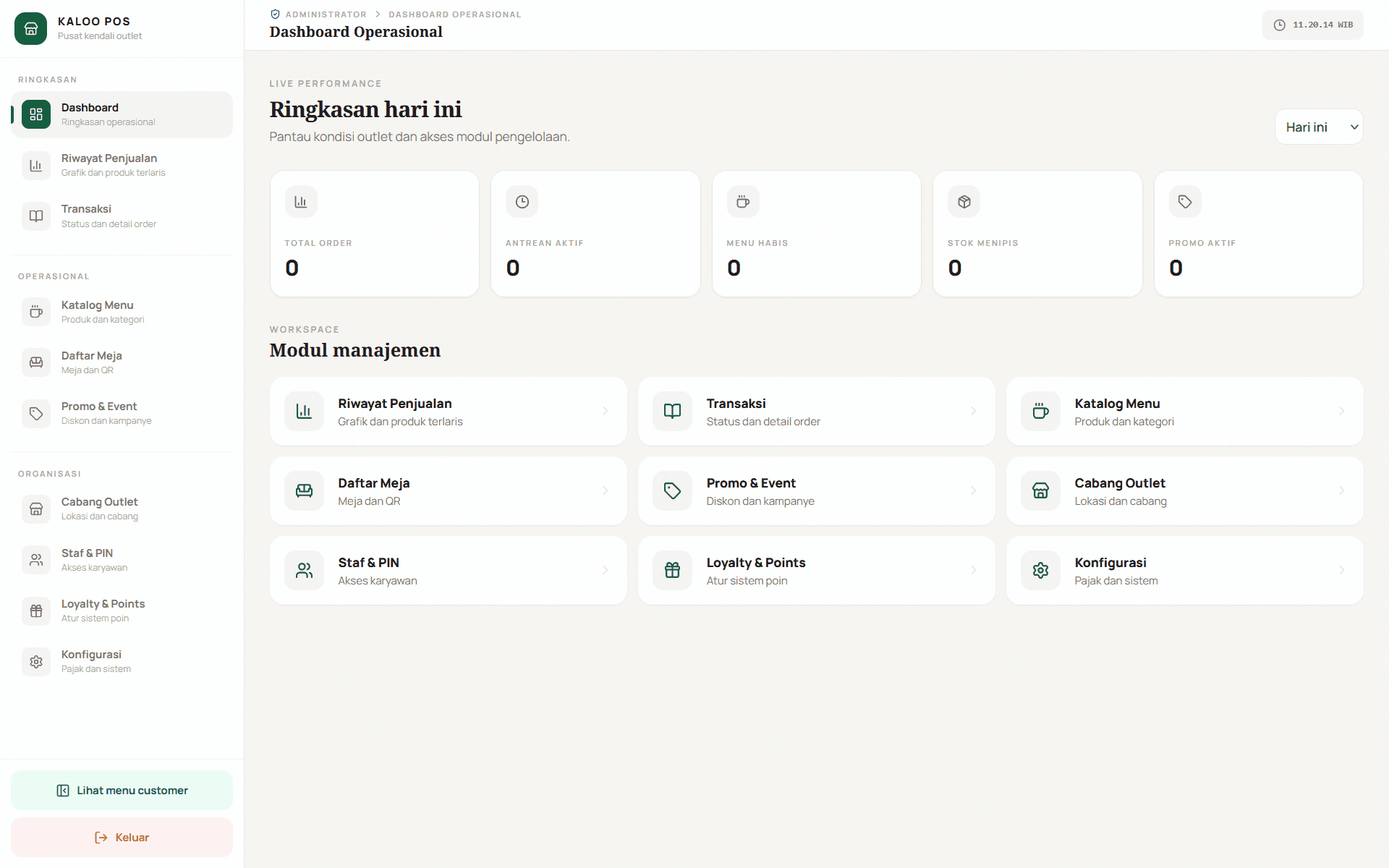Open the Staf & PIN module card
Viewport: 1389px width, 868px height.
448,570
